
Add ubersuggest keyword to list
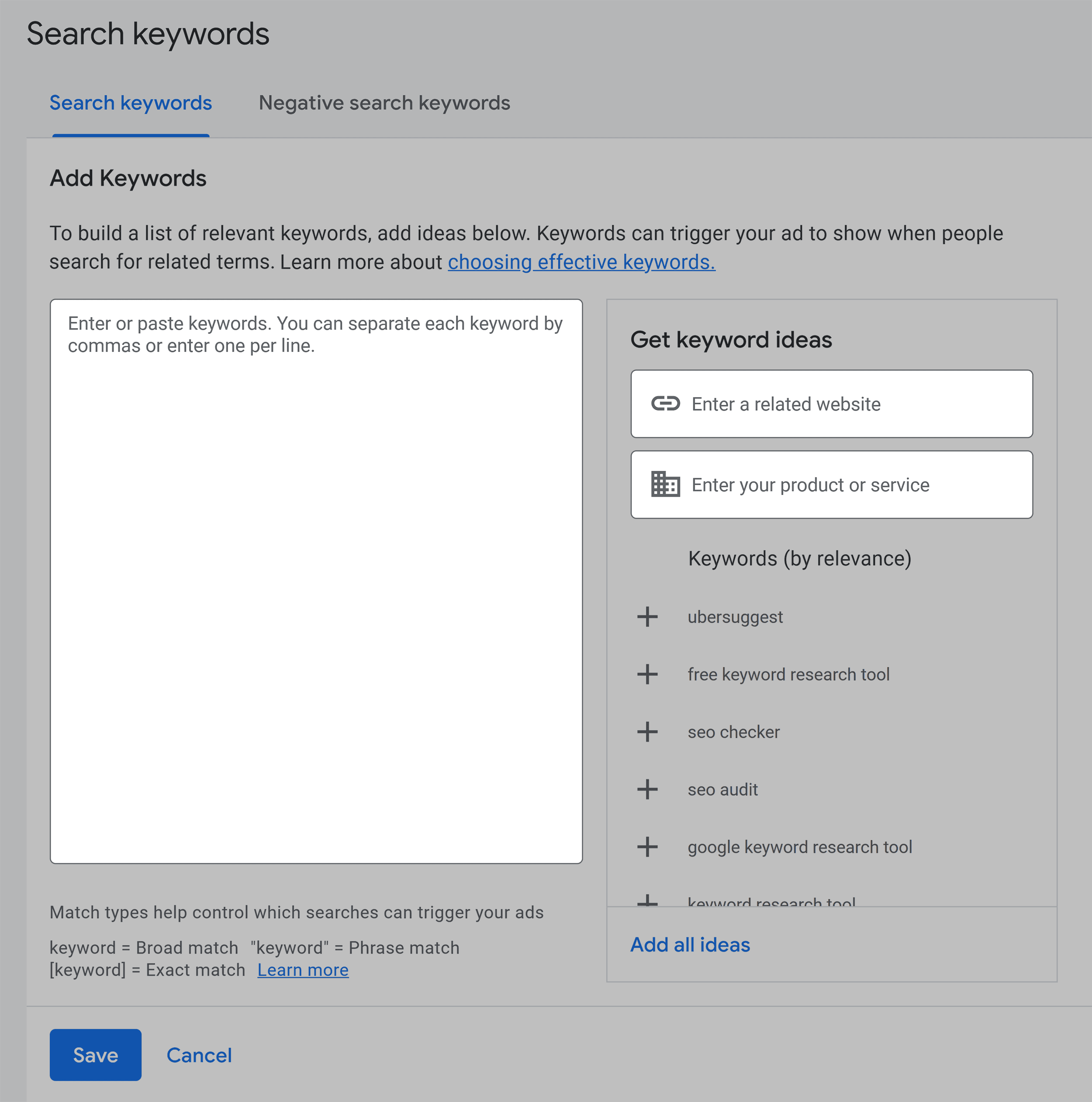[x=648, y=617]
